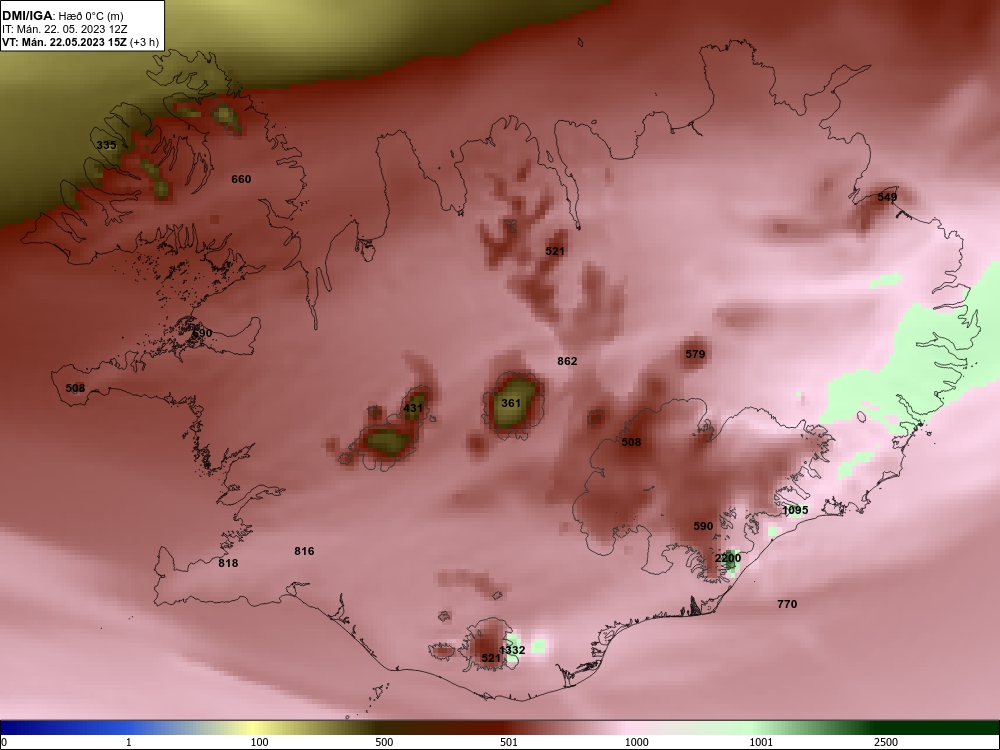Viewport: 1000px width, 750px height.
Task: Click the map value 335 in the Westfjords
Action: 107,145
